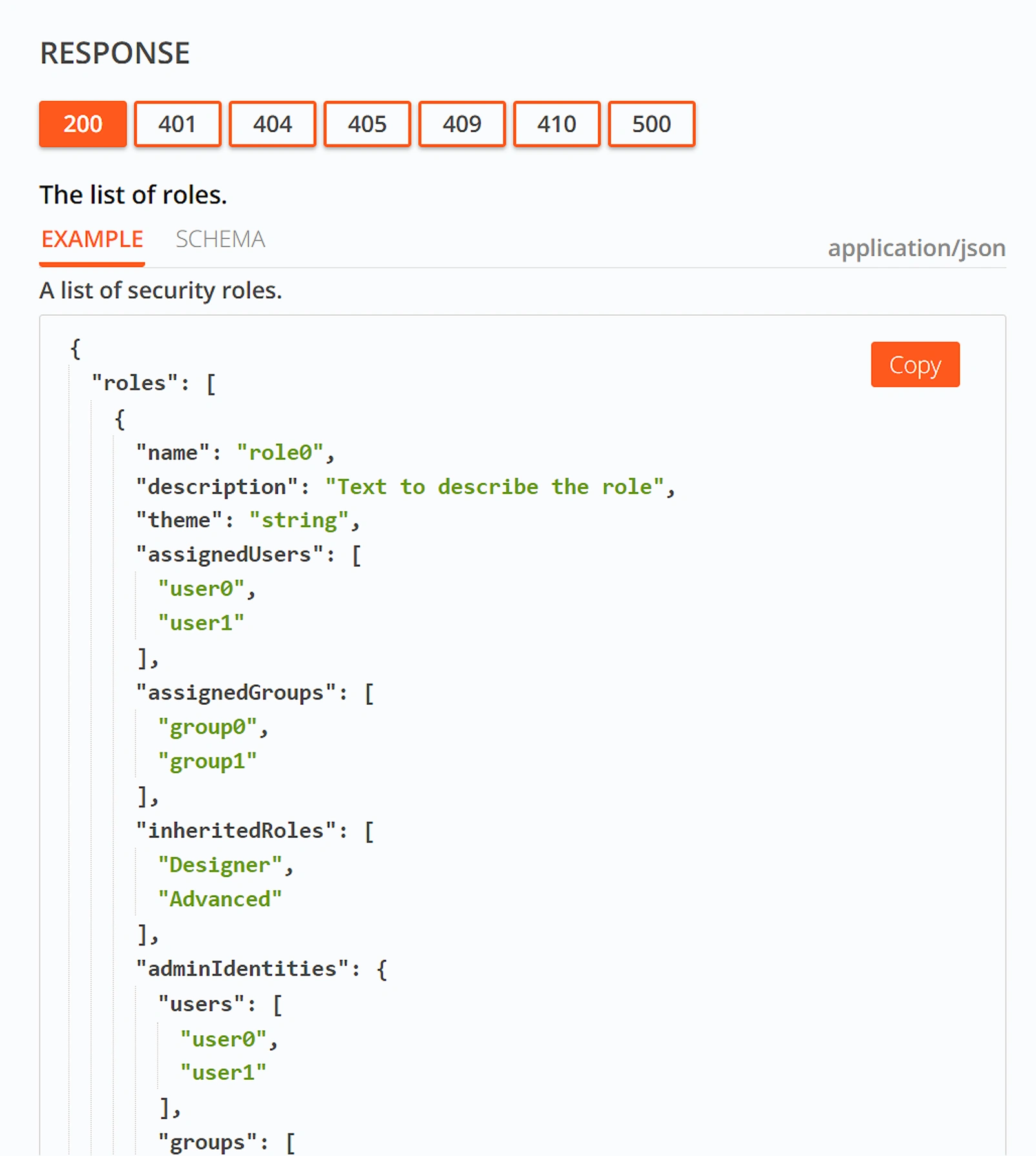Open the 500 server error response
Viewport: 1036px width, 1156px height.
click(651, 124)
